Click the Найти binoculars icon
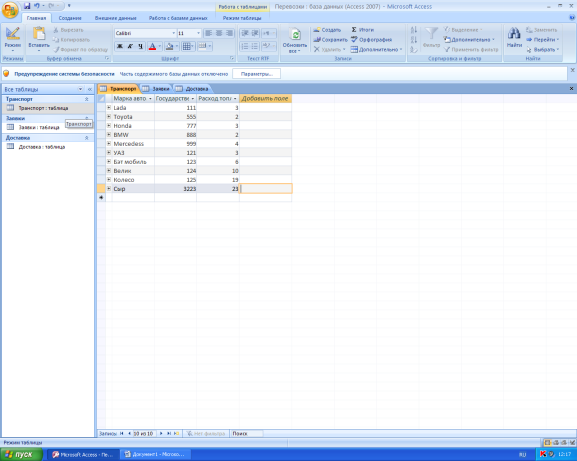The width and height of the screenshot is (577, 461). click(514, 34)
